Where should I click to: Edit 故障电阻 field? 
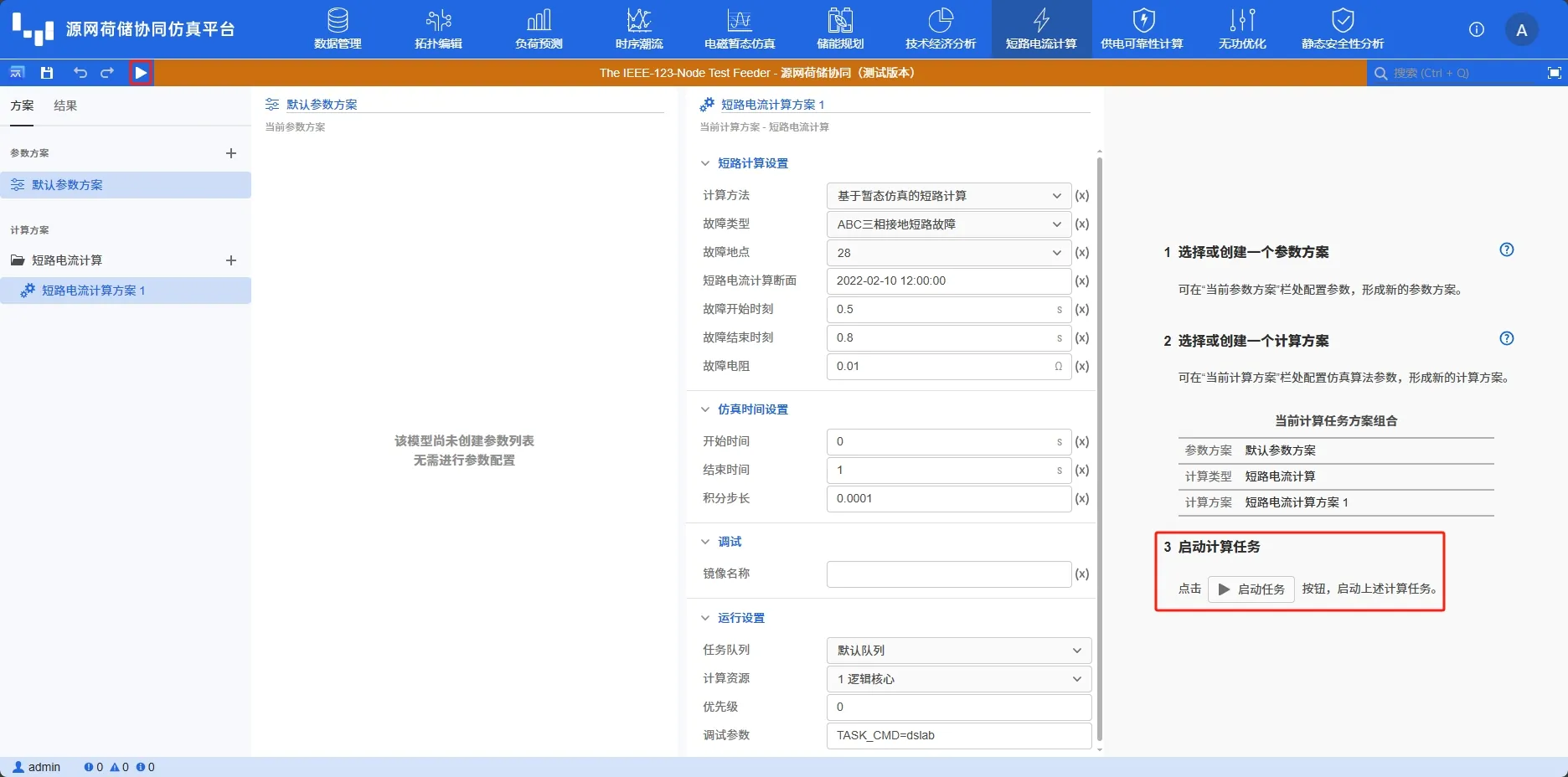click(x=949, y=367)
